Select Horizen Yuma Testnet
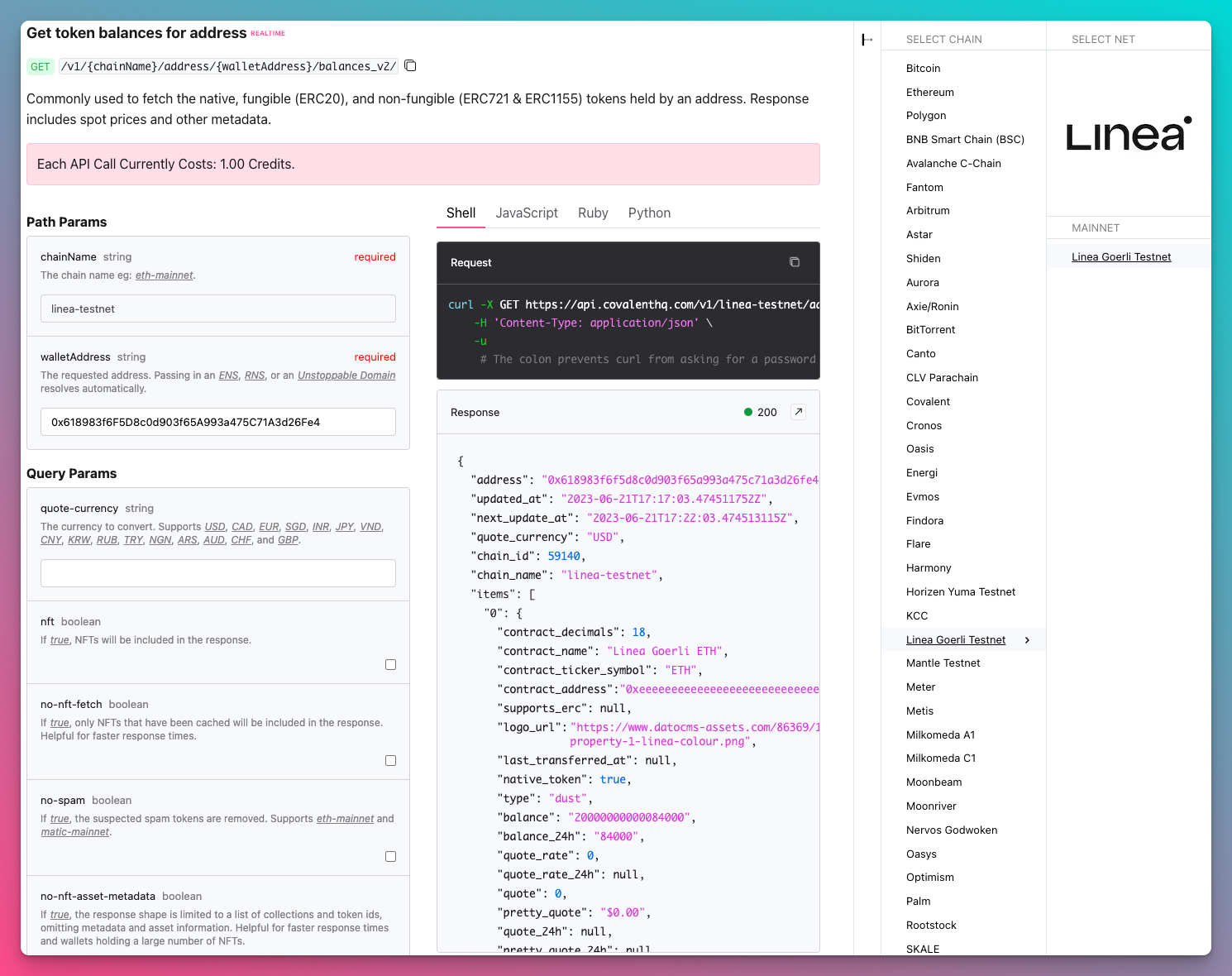This screenshot has height=976, width=1232. point(961,592)
